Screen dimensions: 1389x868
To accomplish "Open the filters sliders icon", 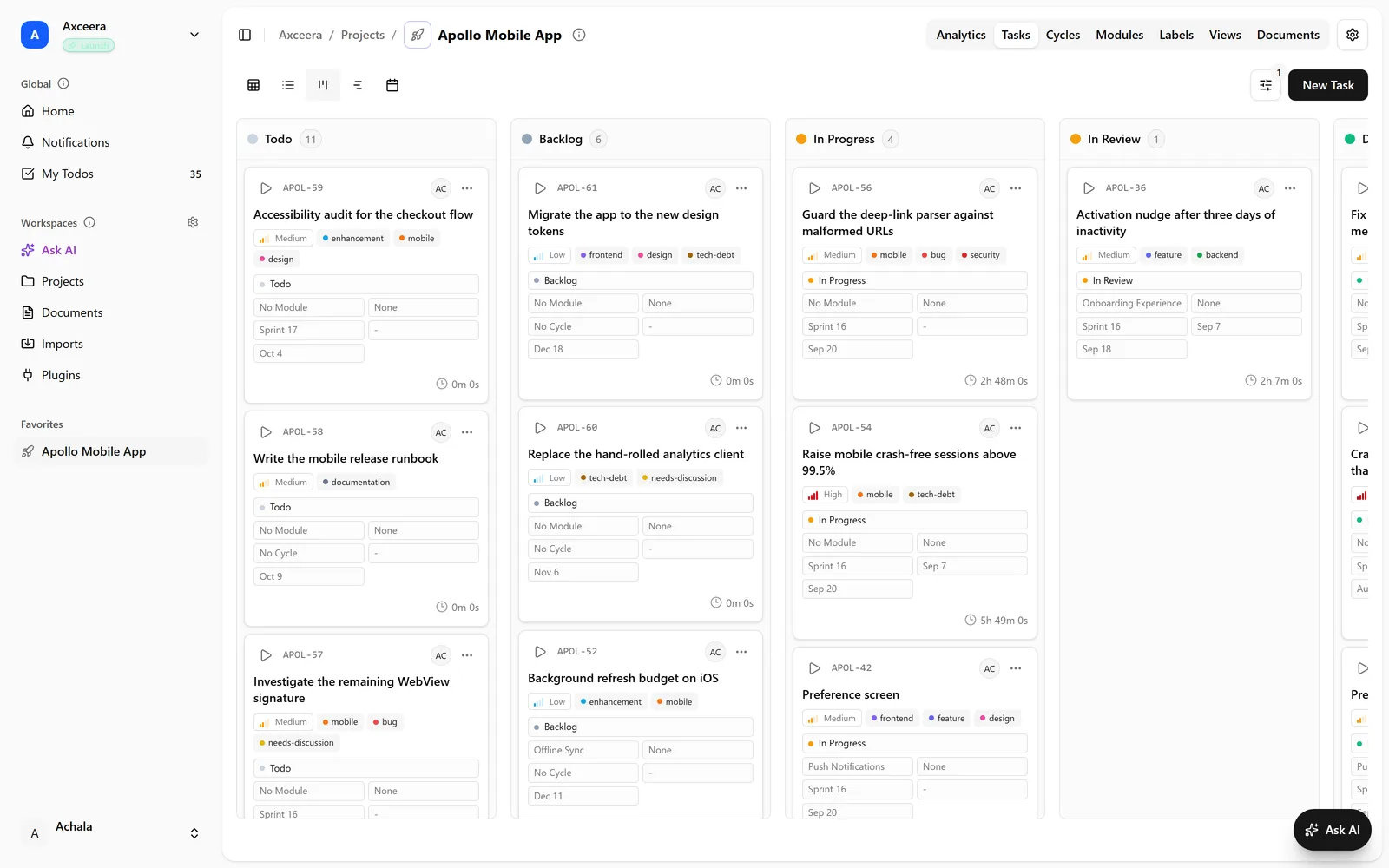I will tap(1266, 85).
